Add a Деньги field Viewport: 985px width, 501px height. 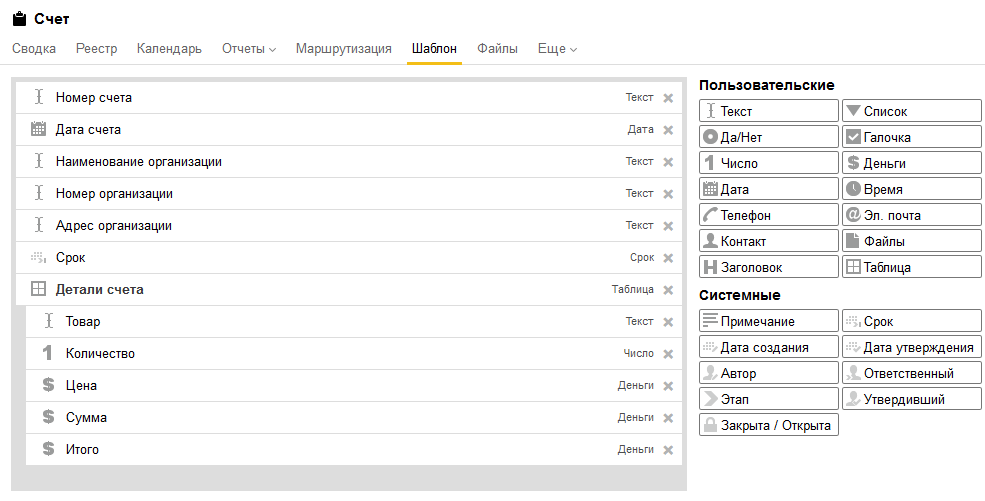[x=912, y=163]
